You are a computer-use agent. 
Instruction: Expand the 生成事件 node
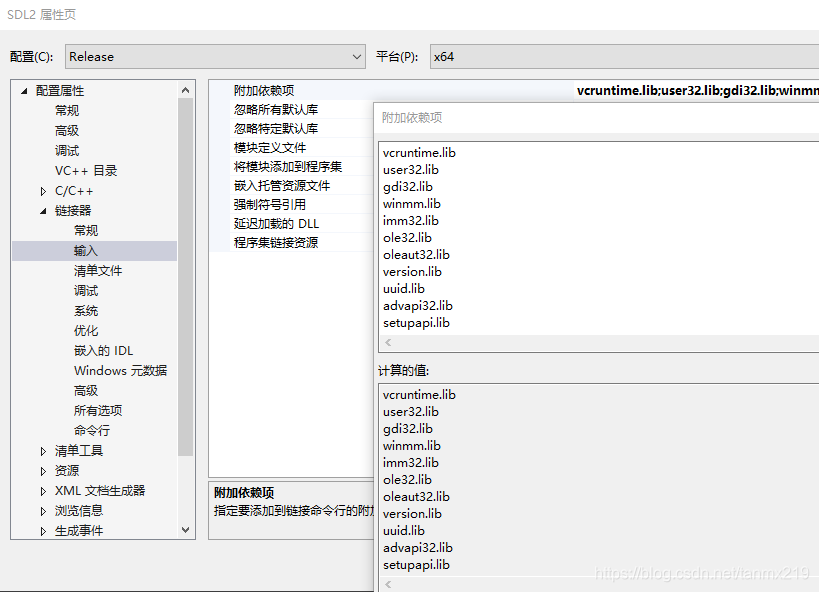43,531
